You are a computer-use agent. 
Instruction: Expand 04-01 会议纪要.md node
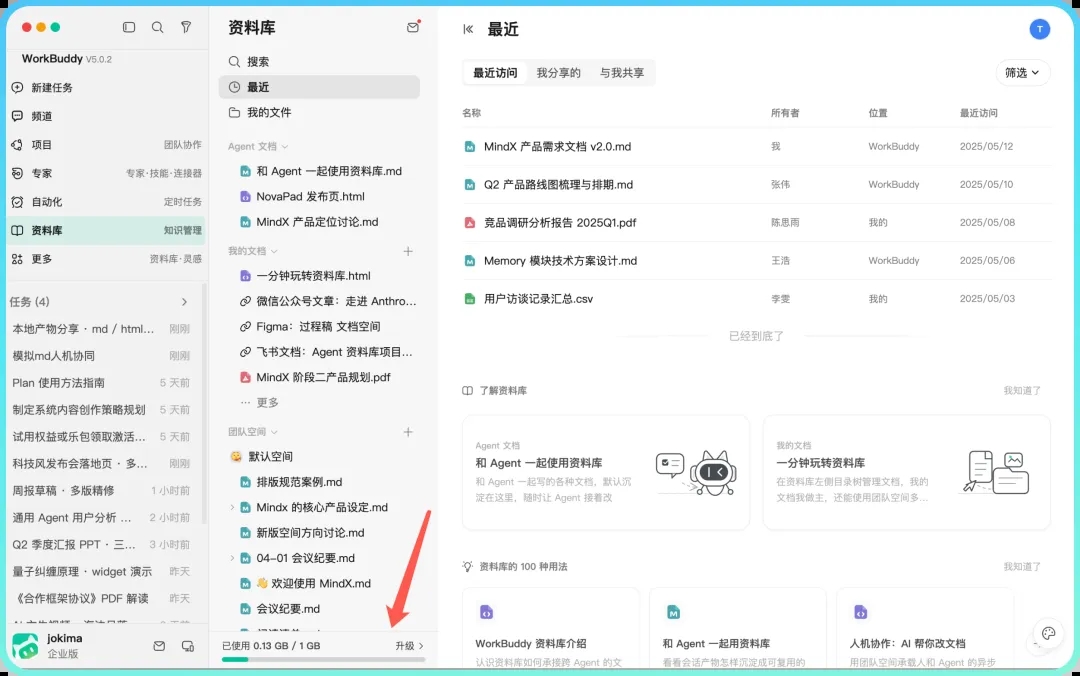[232, 558]
